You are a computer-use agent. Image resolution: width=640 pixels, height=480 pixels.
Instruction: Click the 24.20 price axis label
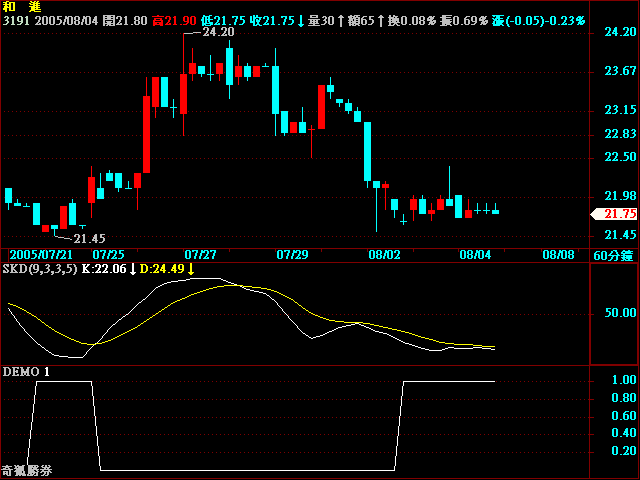pos(620,32)
